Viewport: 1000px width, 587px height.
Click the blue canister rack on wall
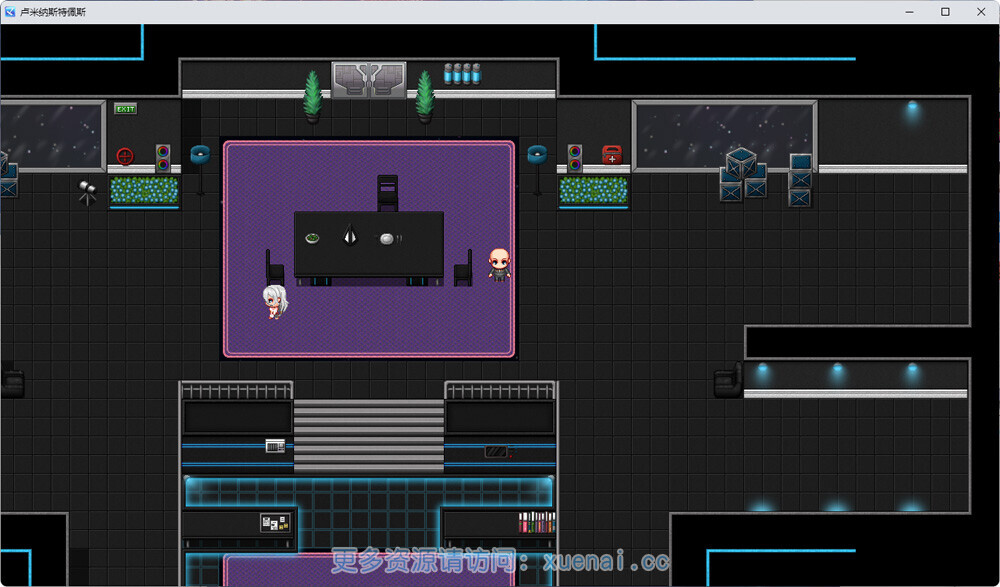462,73
